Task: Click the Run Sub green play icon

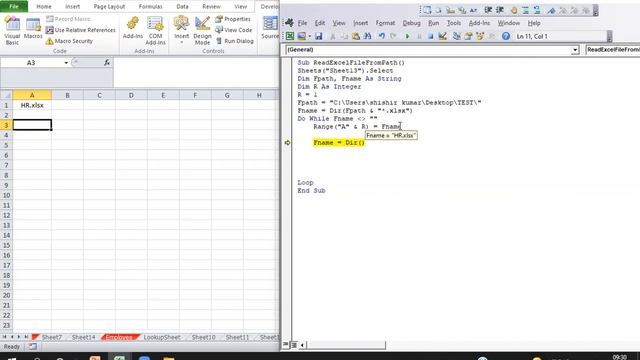Action: point(407,36)
